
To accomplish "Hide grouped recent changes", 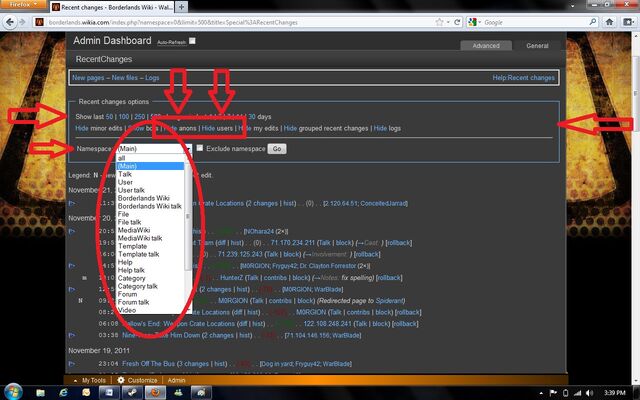I will (x=290, y=128).
